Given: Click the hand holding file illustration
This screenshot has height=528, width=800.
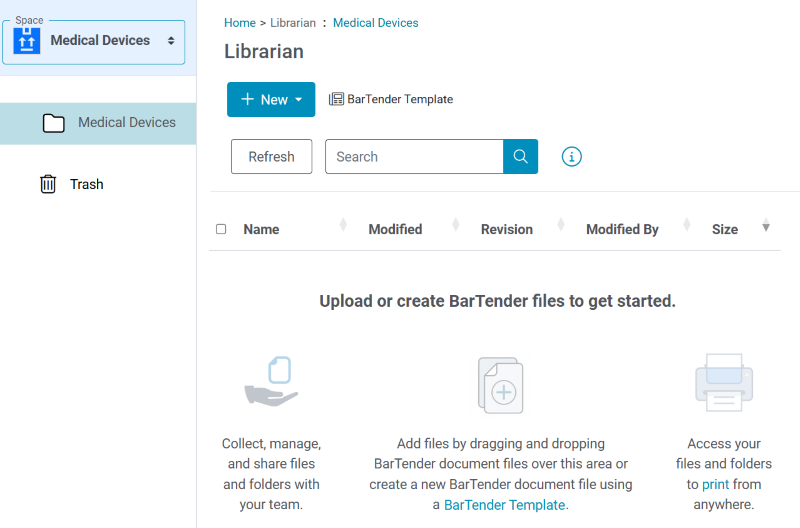Looking at the screenshot, I should coord(271,381).
